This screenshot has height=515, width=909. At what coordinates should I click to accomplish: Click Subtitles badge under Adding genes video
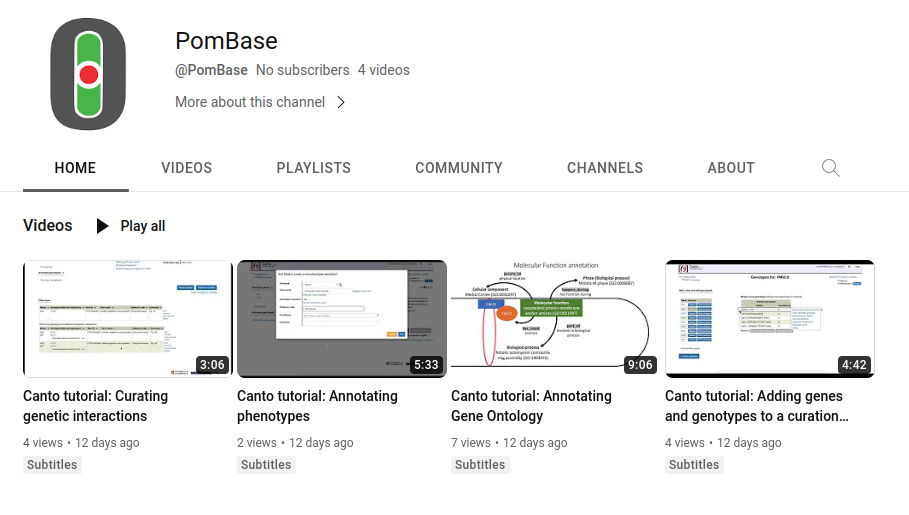[x=694, y=465]
